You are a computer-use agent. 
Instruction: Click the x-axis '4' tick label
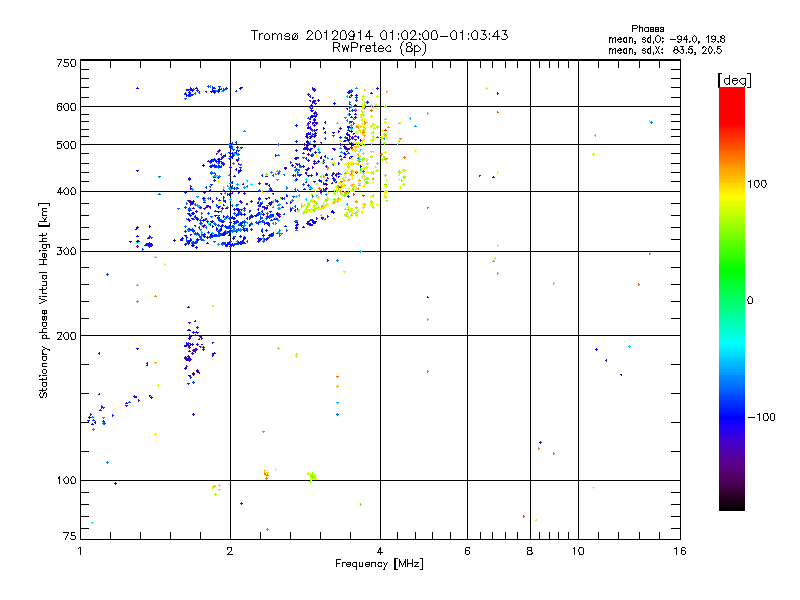pyautogui.click(x=380, y=551)
